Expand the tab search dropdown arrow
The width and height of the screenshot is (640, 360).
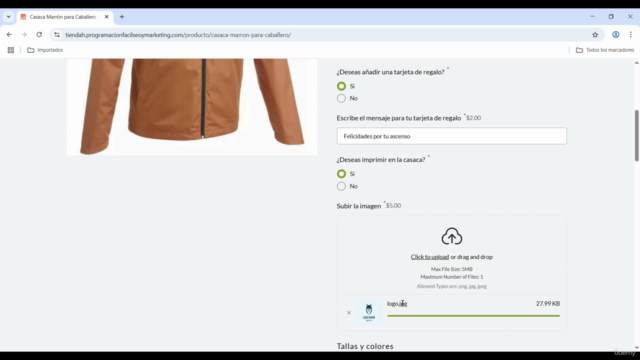pos(9,17)
